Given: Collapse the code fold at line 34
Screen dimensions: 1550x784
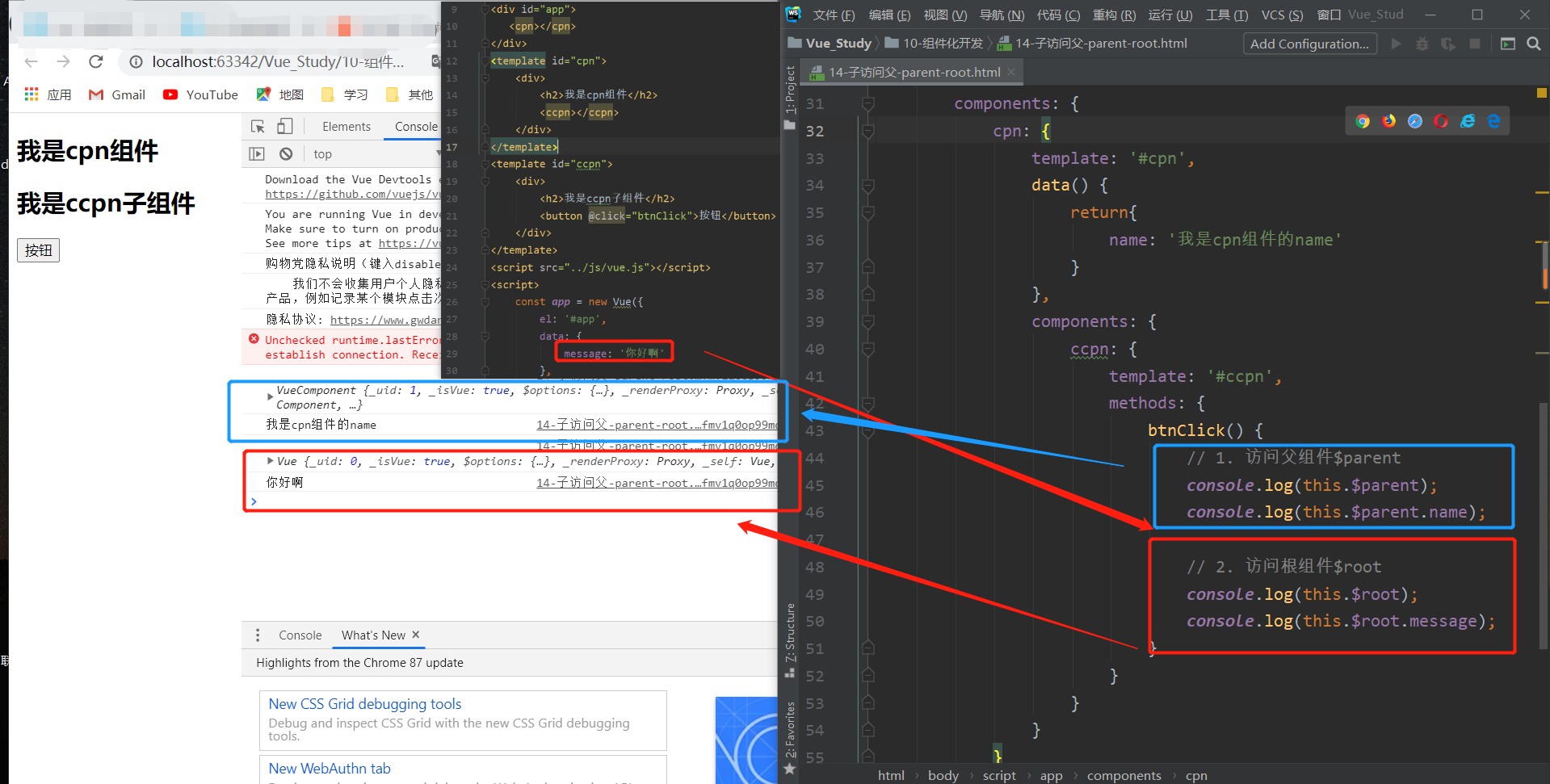Looking at the screenshot, I should 868,186.
